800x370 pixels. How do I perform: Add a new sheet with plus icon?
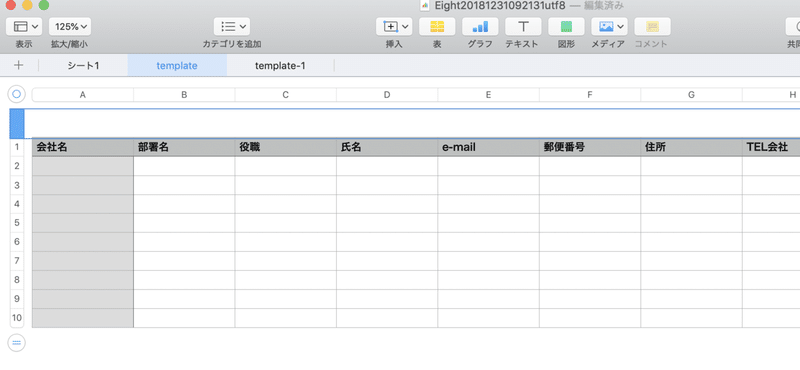tap(19, 65)
